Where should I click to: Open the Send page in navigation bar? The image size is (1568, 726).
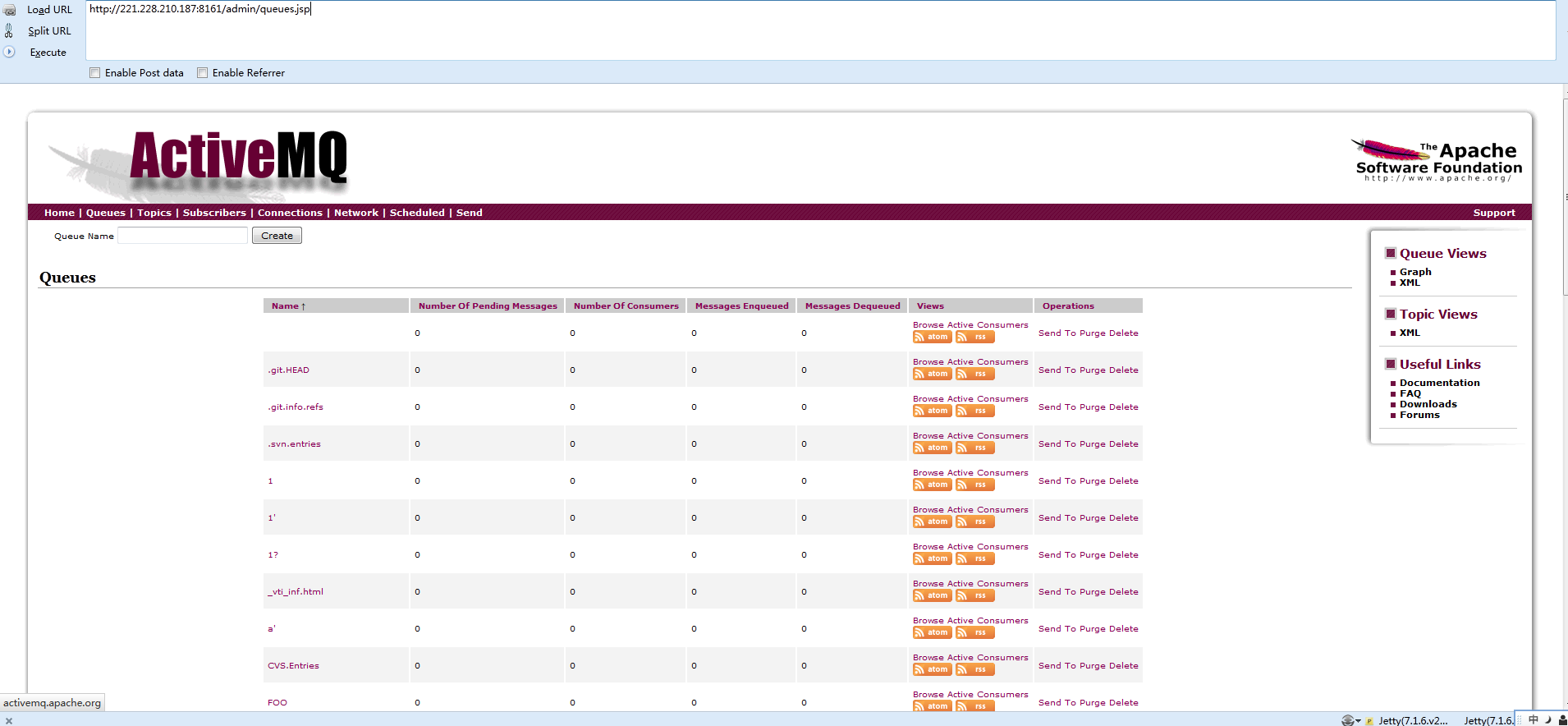470,213
